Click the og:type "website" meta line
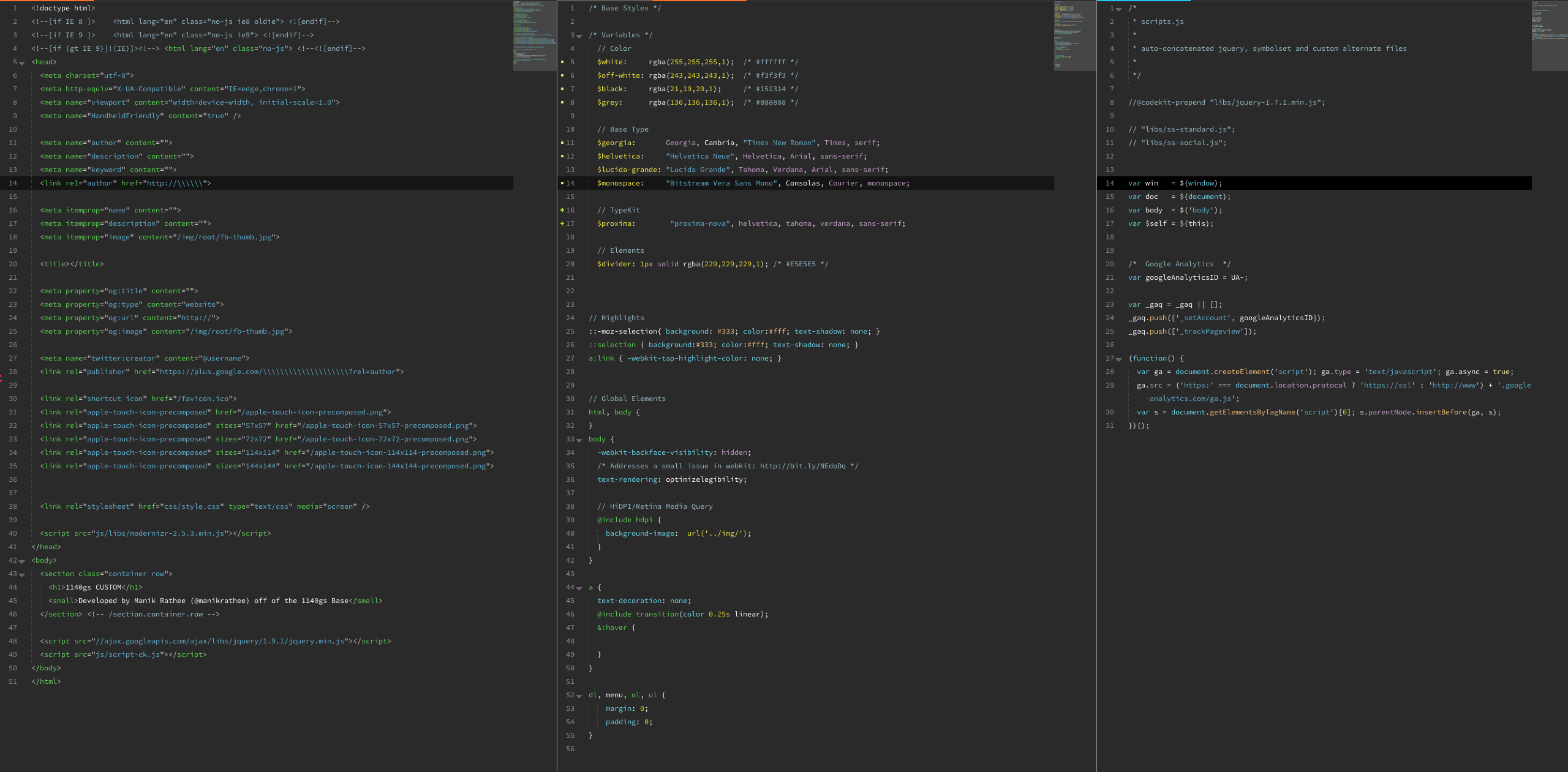The height and width of the screenshot is (772, 1568). click(x=132, y=304)
